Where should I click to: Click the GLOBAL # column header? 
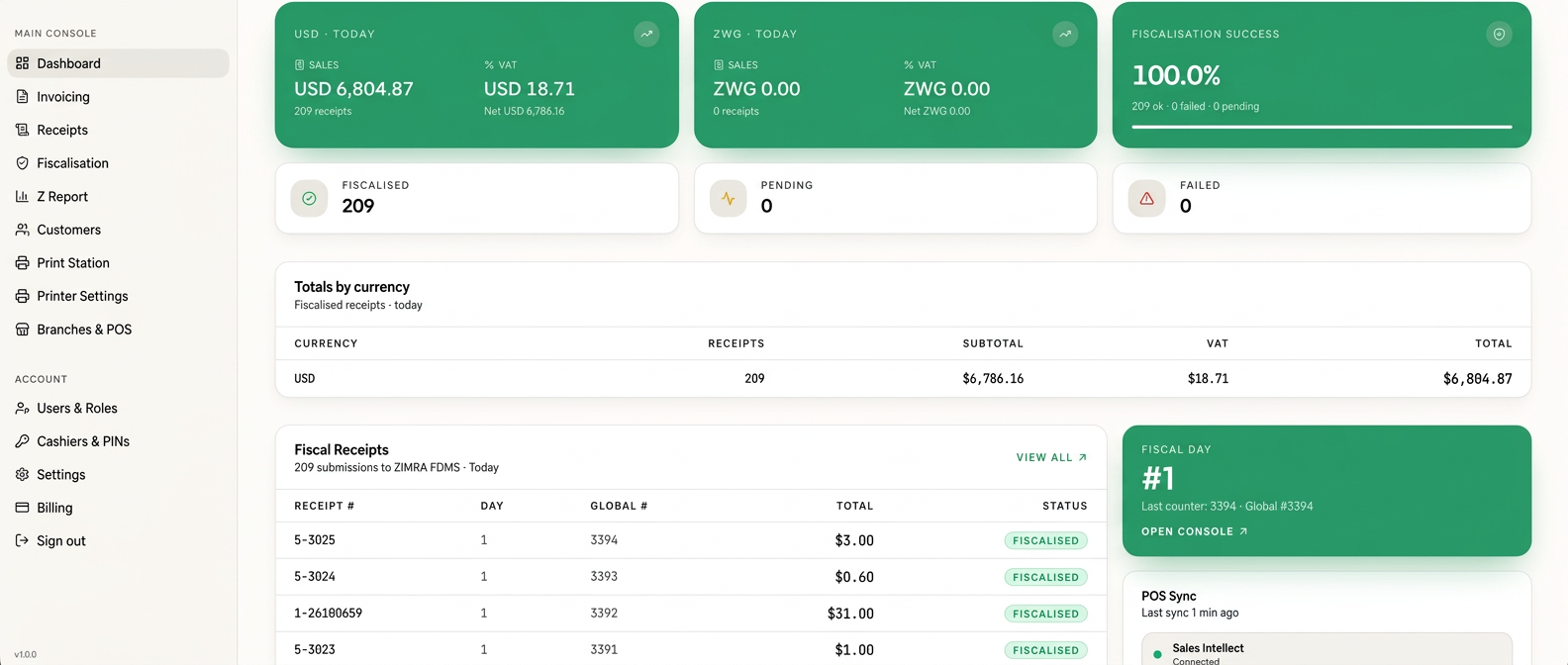tap(619, 506)
